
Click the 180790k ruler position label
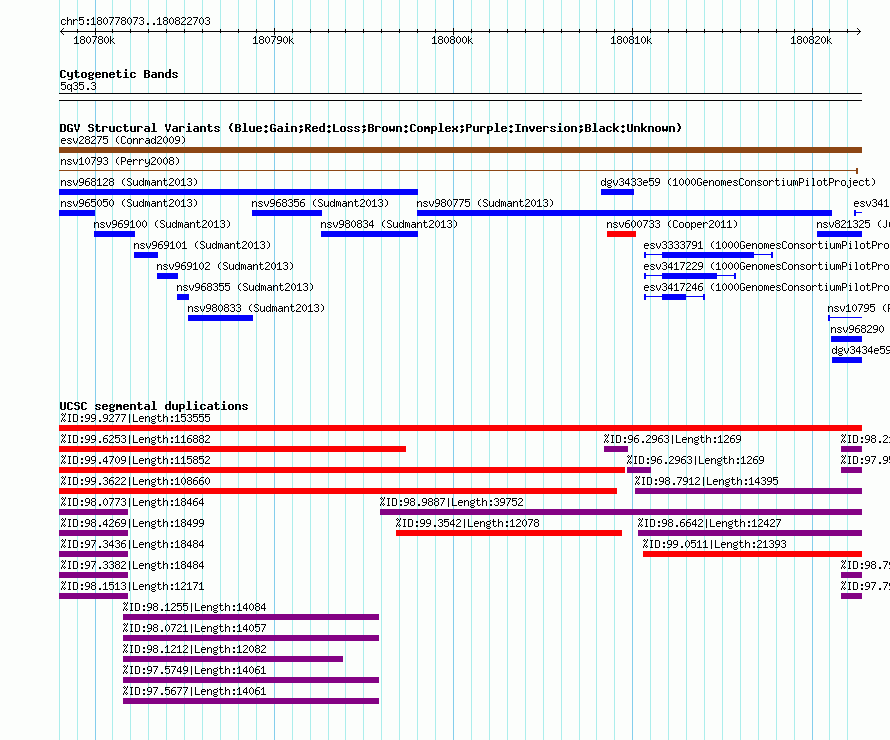tap(273, 40)
